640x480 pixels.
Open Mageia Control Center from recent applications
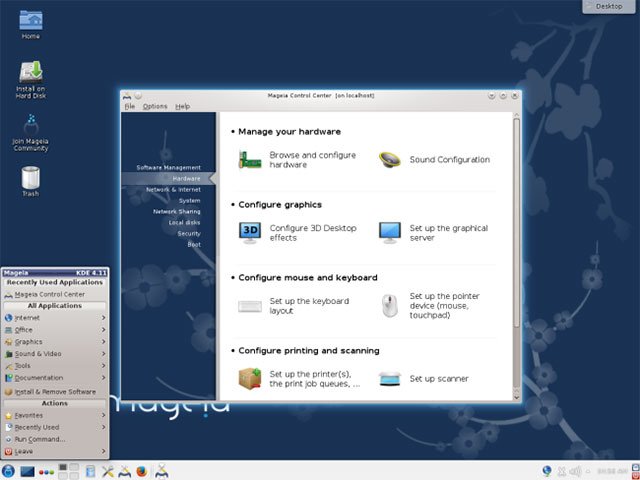click(x=55, y=294)
